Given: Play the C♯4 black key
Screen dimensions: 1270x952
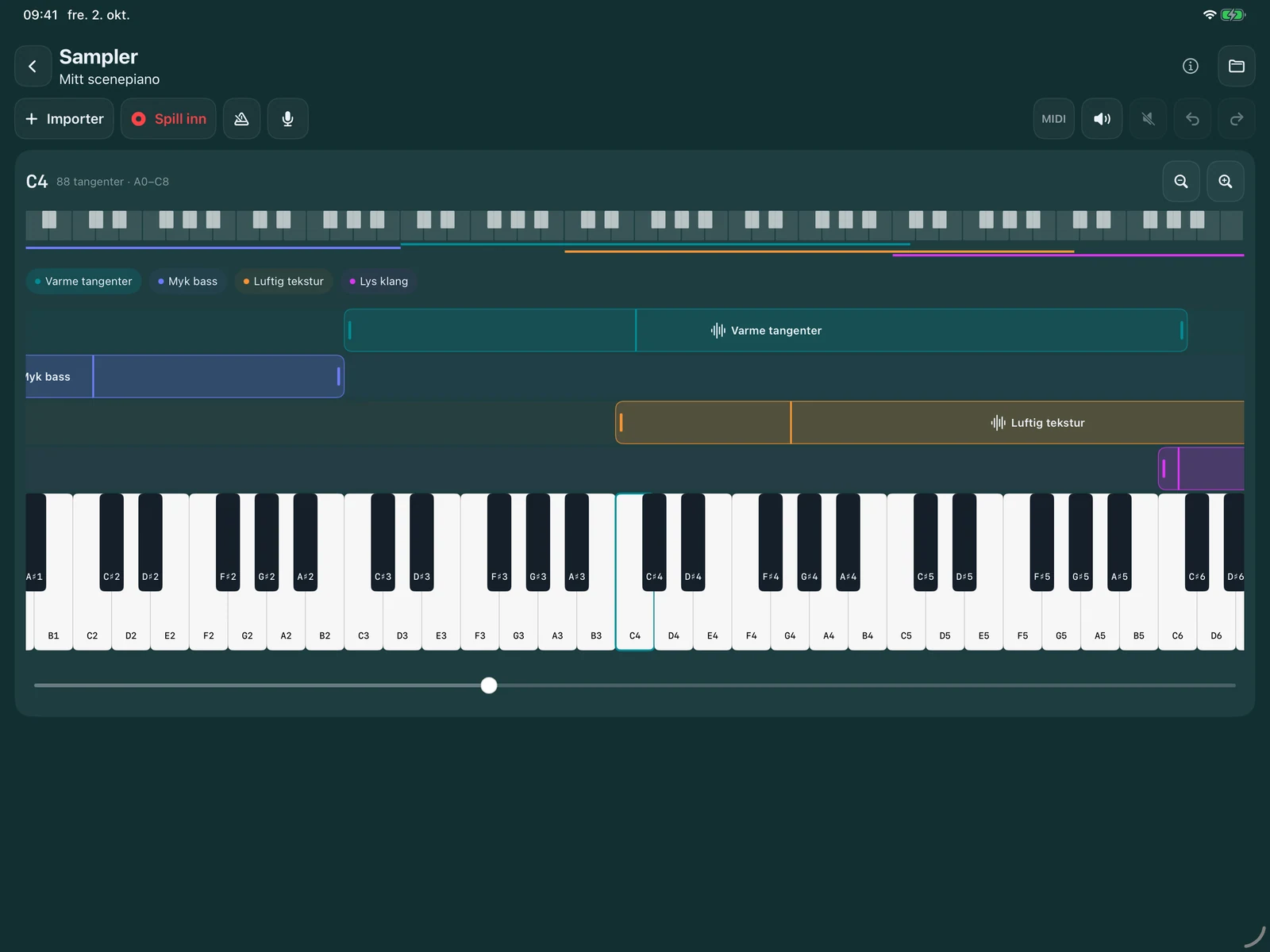Looking at the screenshot, I should pyautogui.click(x=654, y=543).
